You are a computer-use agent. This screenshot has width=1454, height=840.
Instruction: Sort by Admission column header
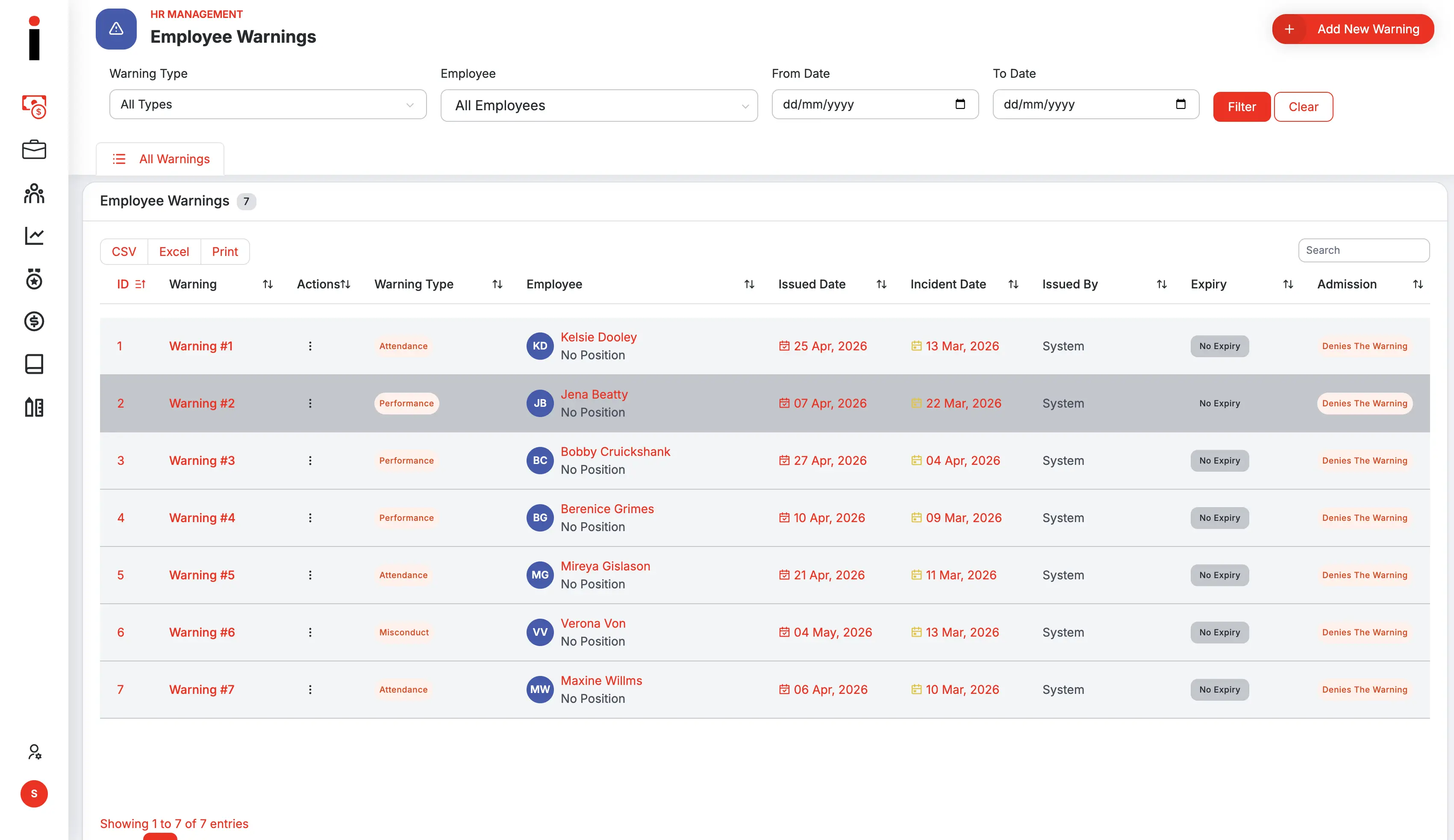[1370, 285]
